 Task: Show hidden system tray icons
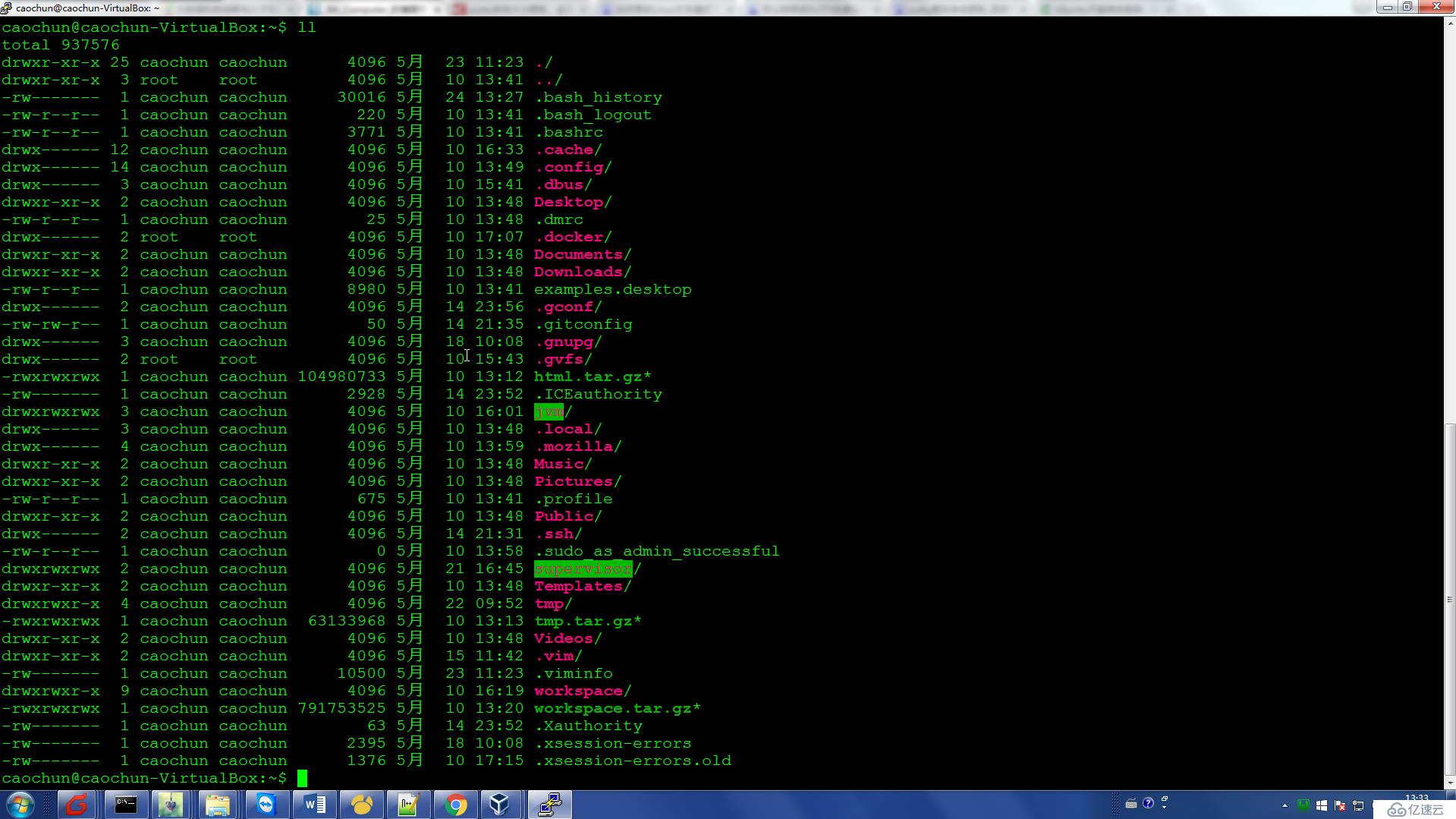(1285, 806)
